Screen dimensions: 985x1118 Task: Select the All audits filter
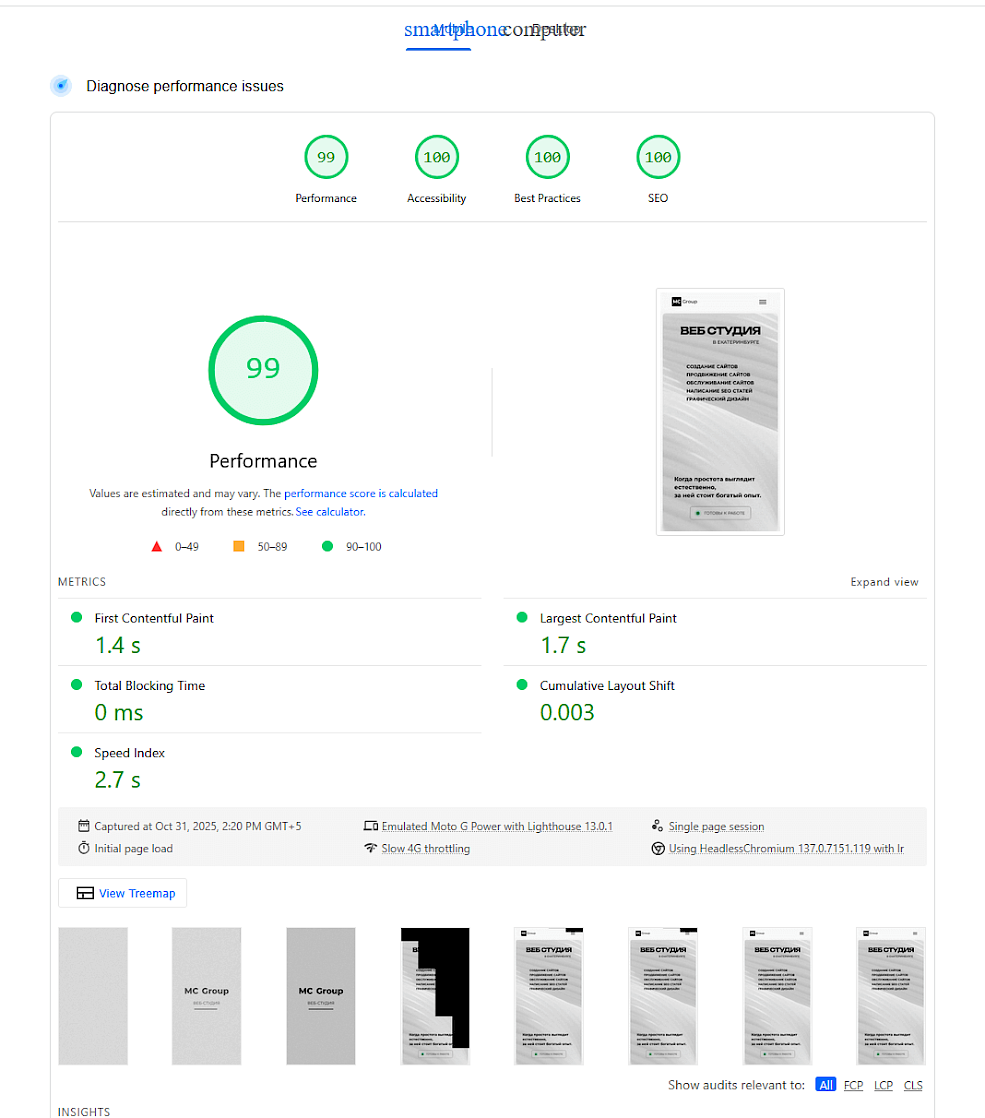825,1085
